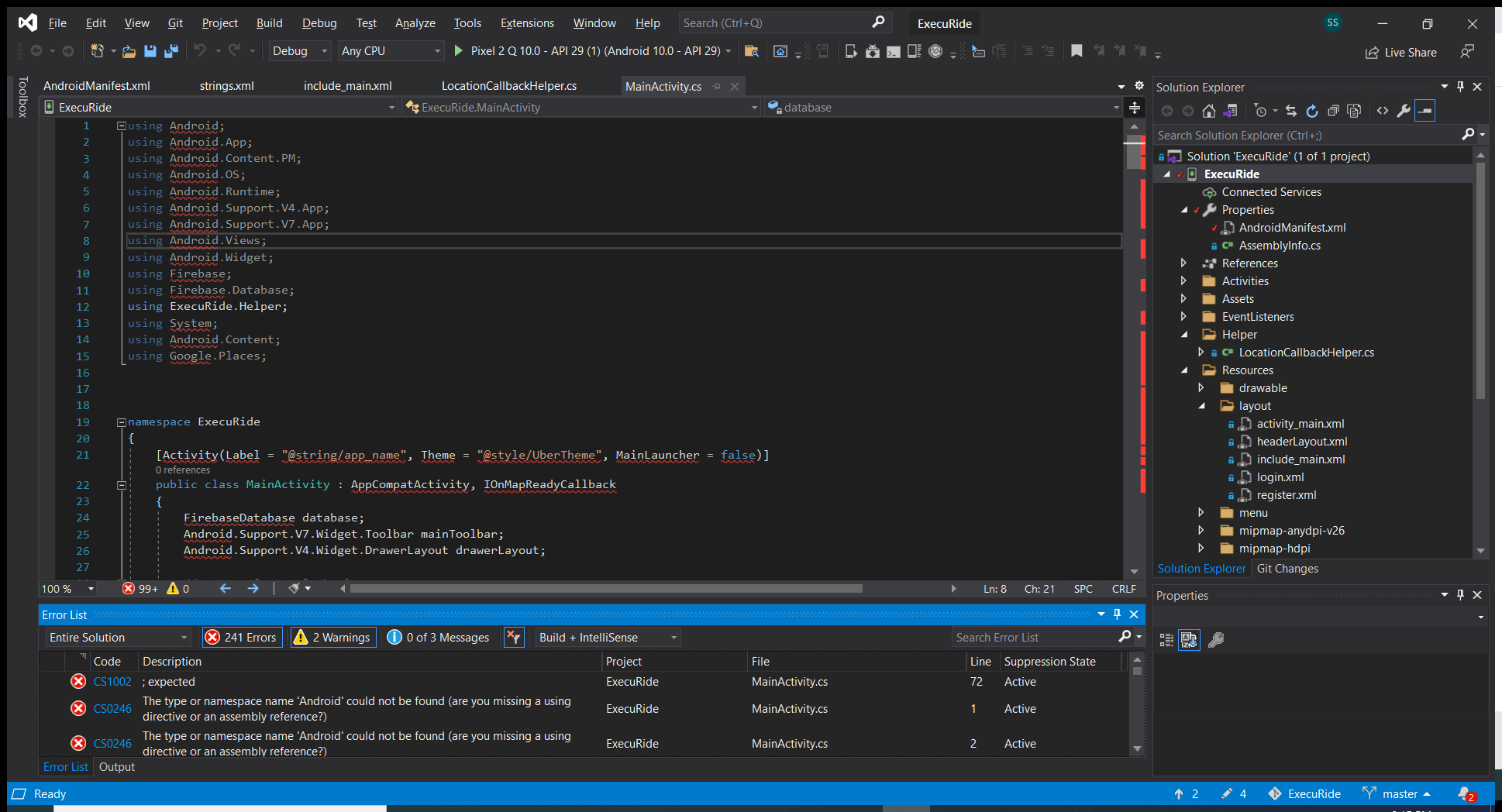Image resolution: width=1502 pixels, height=812 pixels.
Task: Click the Live Share button
Action: tap(1400, 52)
